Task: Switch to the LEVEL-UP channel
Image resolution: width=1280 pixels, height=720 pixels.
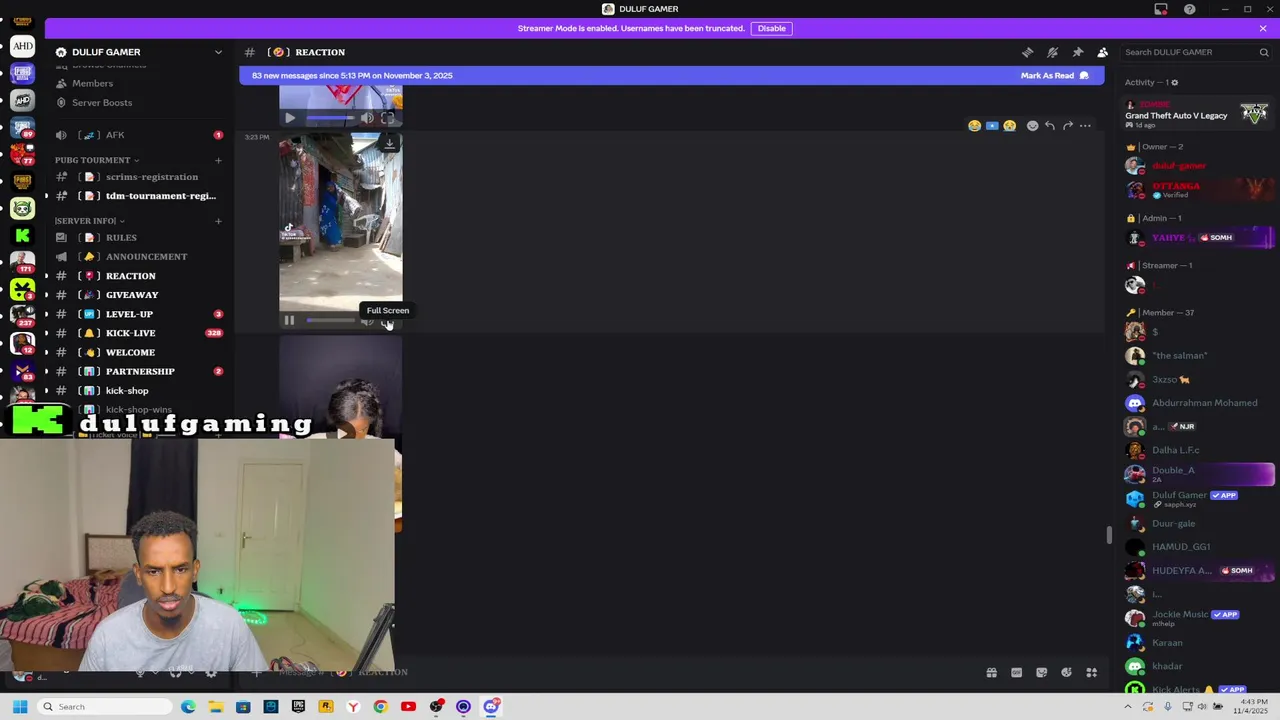Action: click(x=139, y=314)
